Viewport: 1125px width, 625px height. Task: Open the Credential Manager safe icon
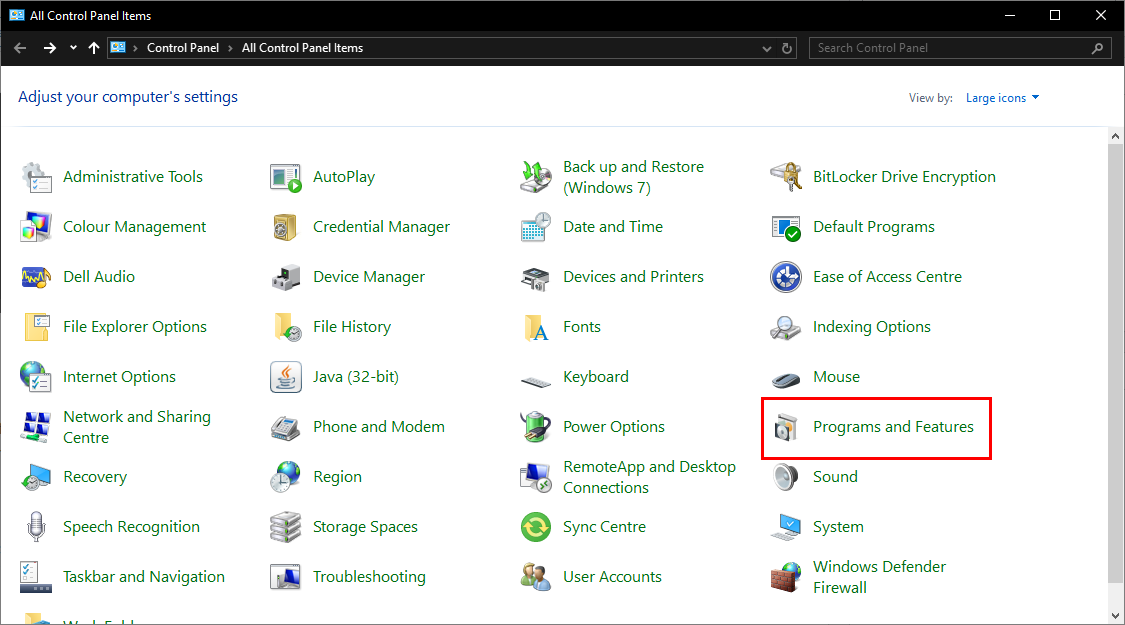tap(286, 227)
